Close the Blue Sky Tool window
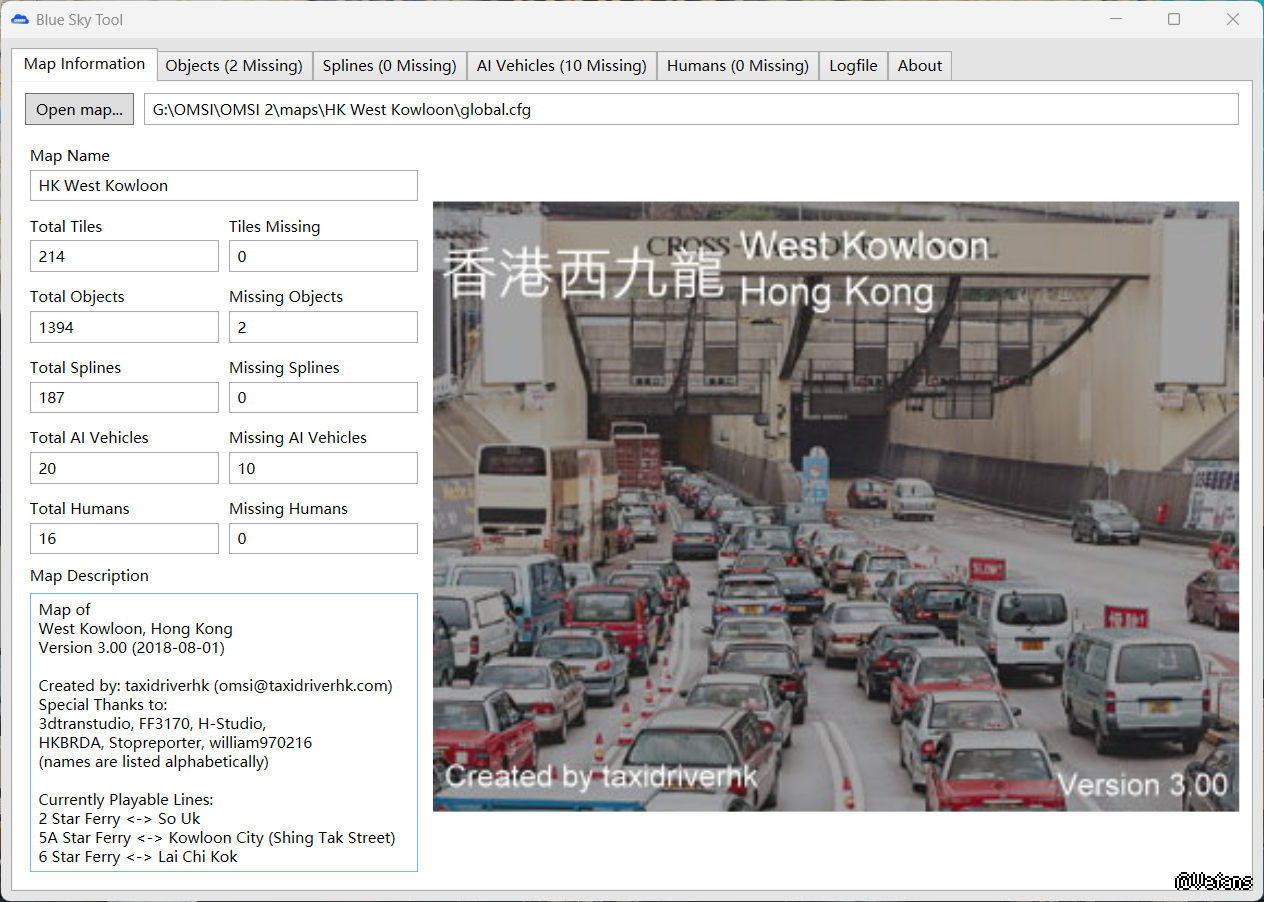Viewport: 1264px width, 902px height. click(x=1233, y=19)
